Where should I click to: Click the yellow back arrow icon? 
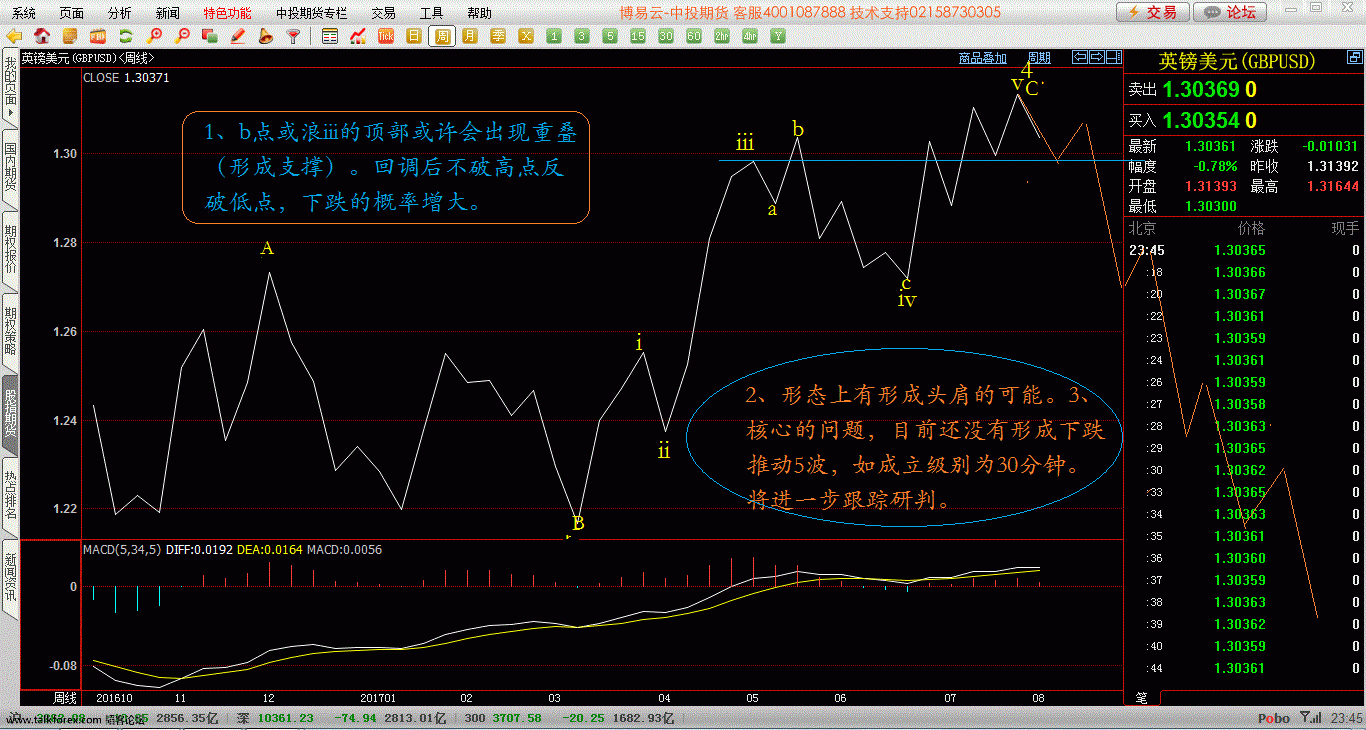(13, 36)
